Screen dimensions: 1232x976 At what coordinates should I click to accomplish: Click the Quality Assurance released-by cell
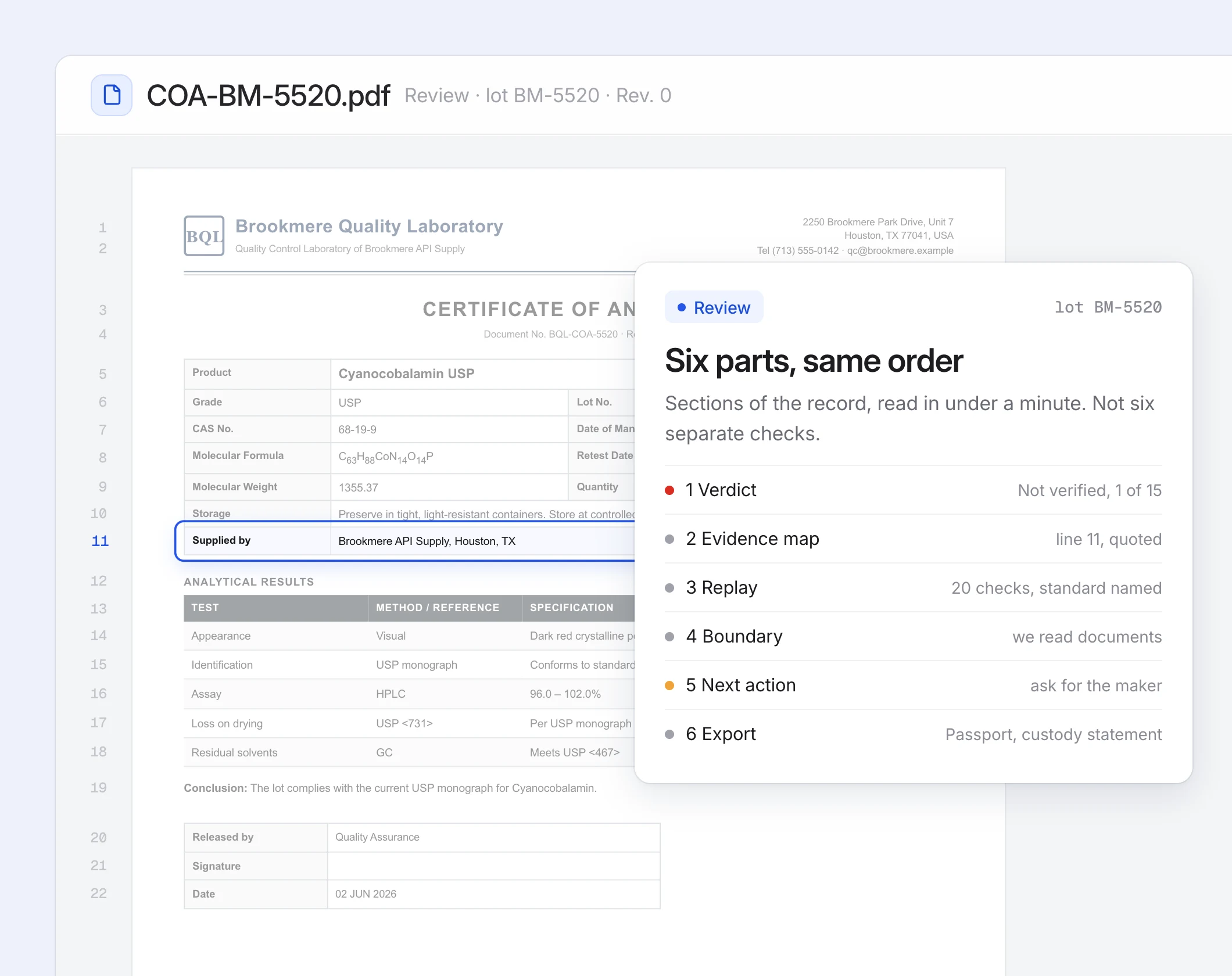coord(493,837)
